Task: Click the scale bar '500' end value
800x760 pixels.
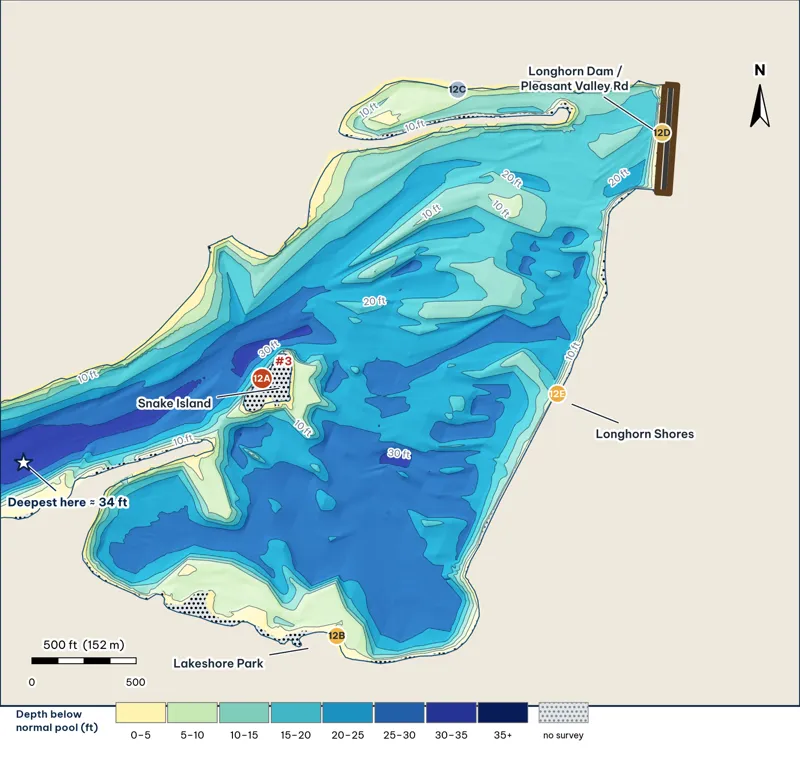Action: 135,682
